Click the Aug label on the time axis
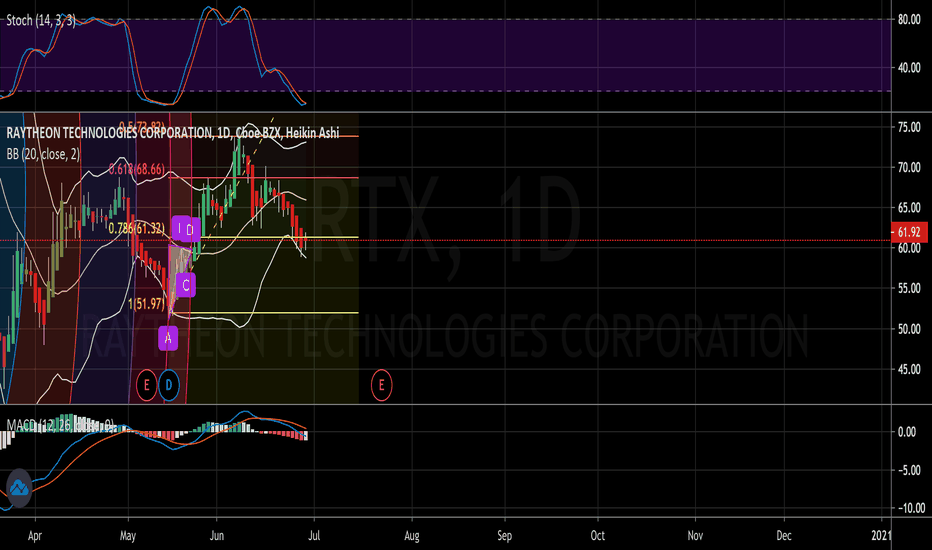This screenshot has width=932, height=550. (x=412, y=536)
